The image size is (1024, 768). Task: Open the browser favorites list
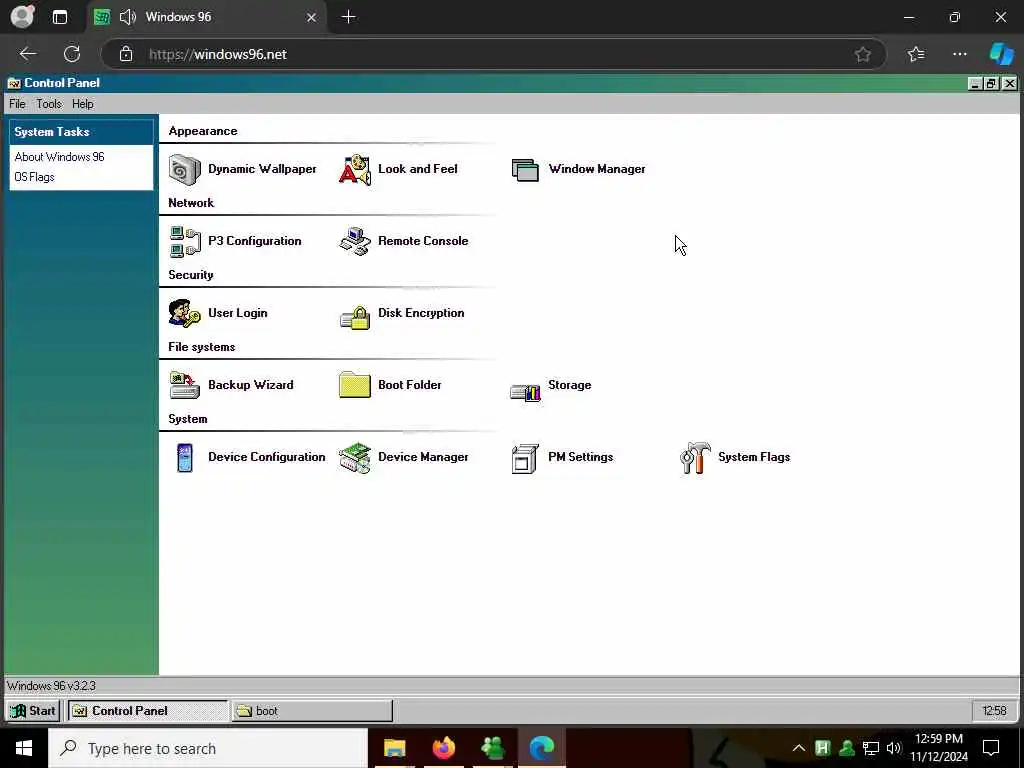point(916,54)
